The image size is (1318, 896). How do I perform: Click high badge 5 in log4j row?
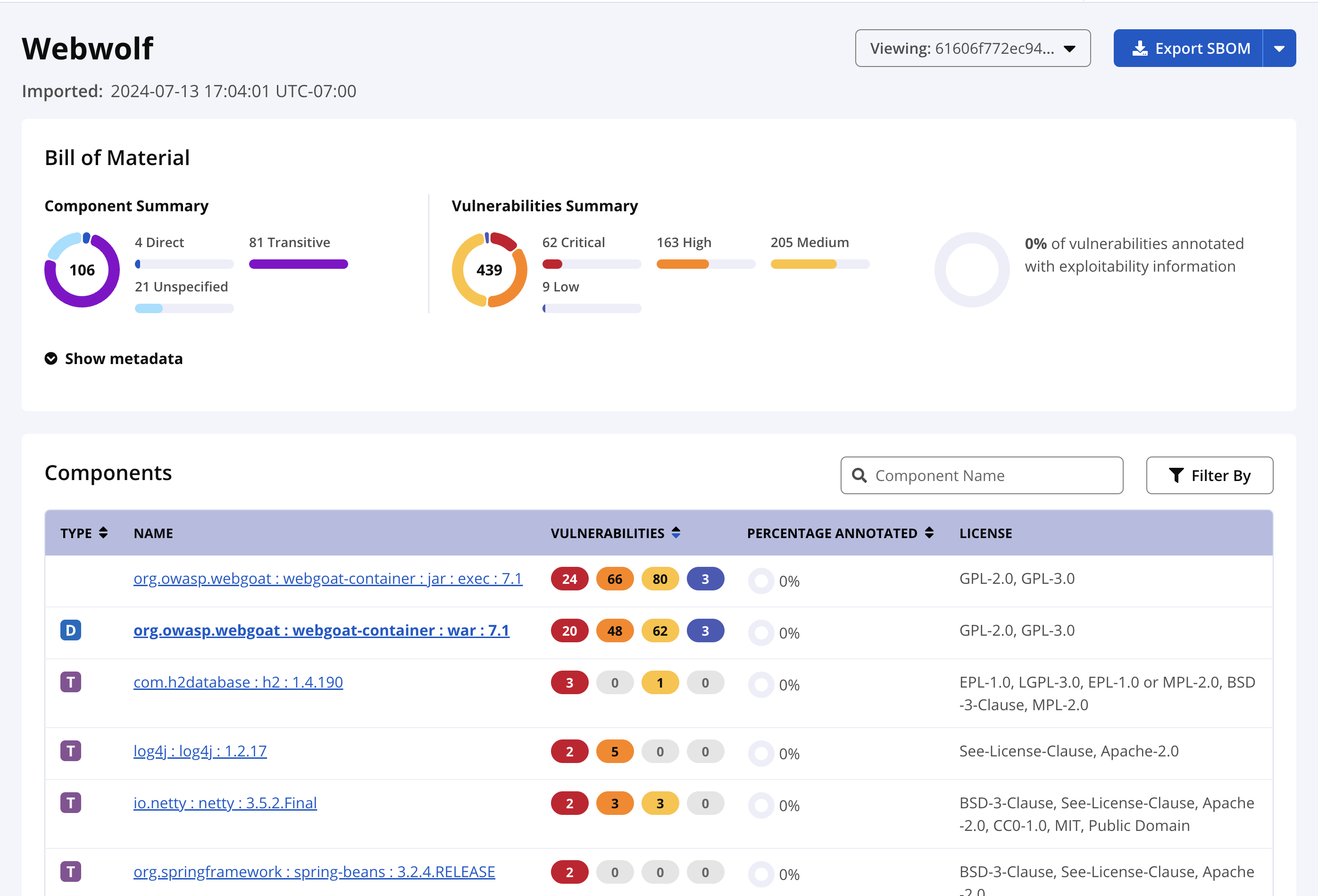click(x=615, y=751)
